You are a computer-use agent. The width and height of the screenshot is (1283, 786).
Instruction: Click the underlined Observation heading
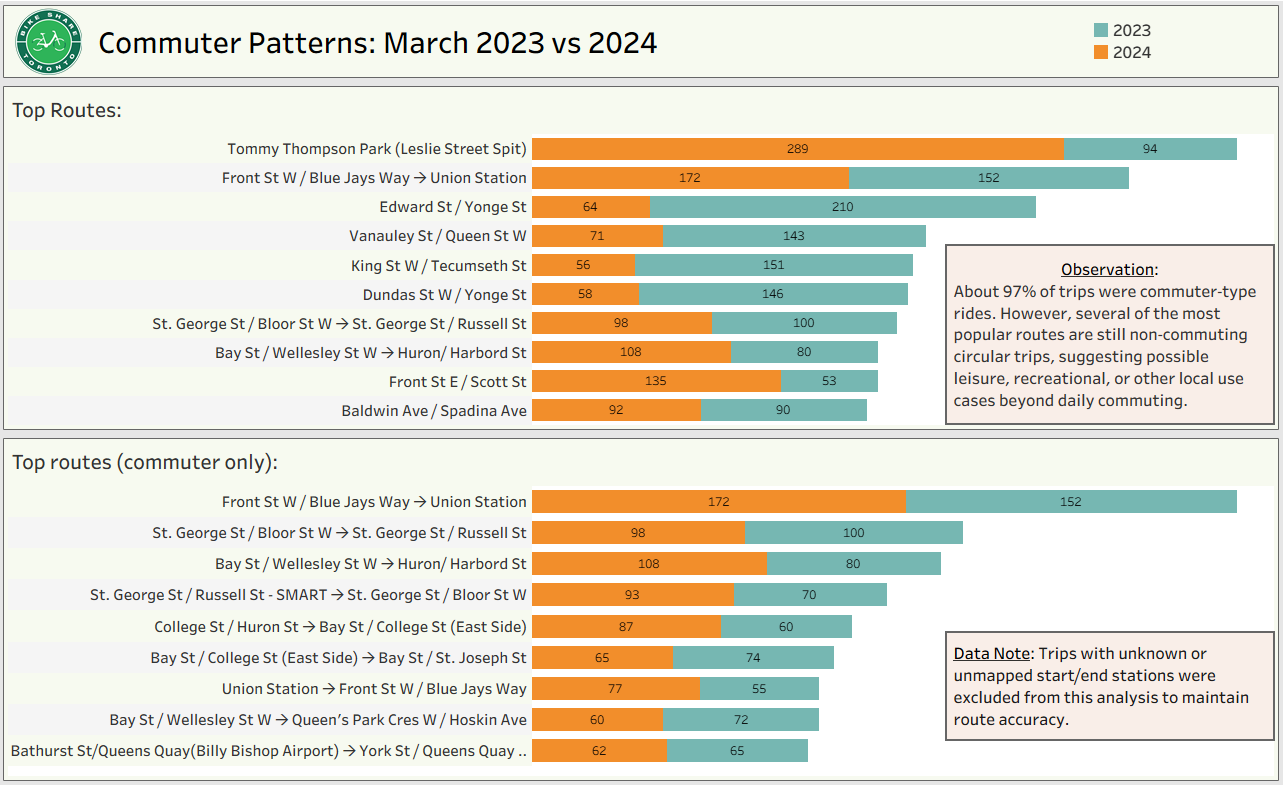(x=1107, y=270)
